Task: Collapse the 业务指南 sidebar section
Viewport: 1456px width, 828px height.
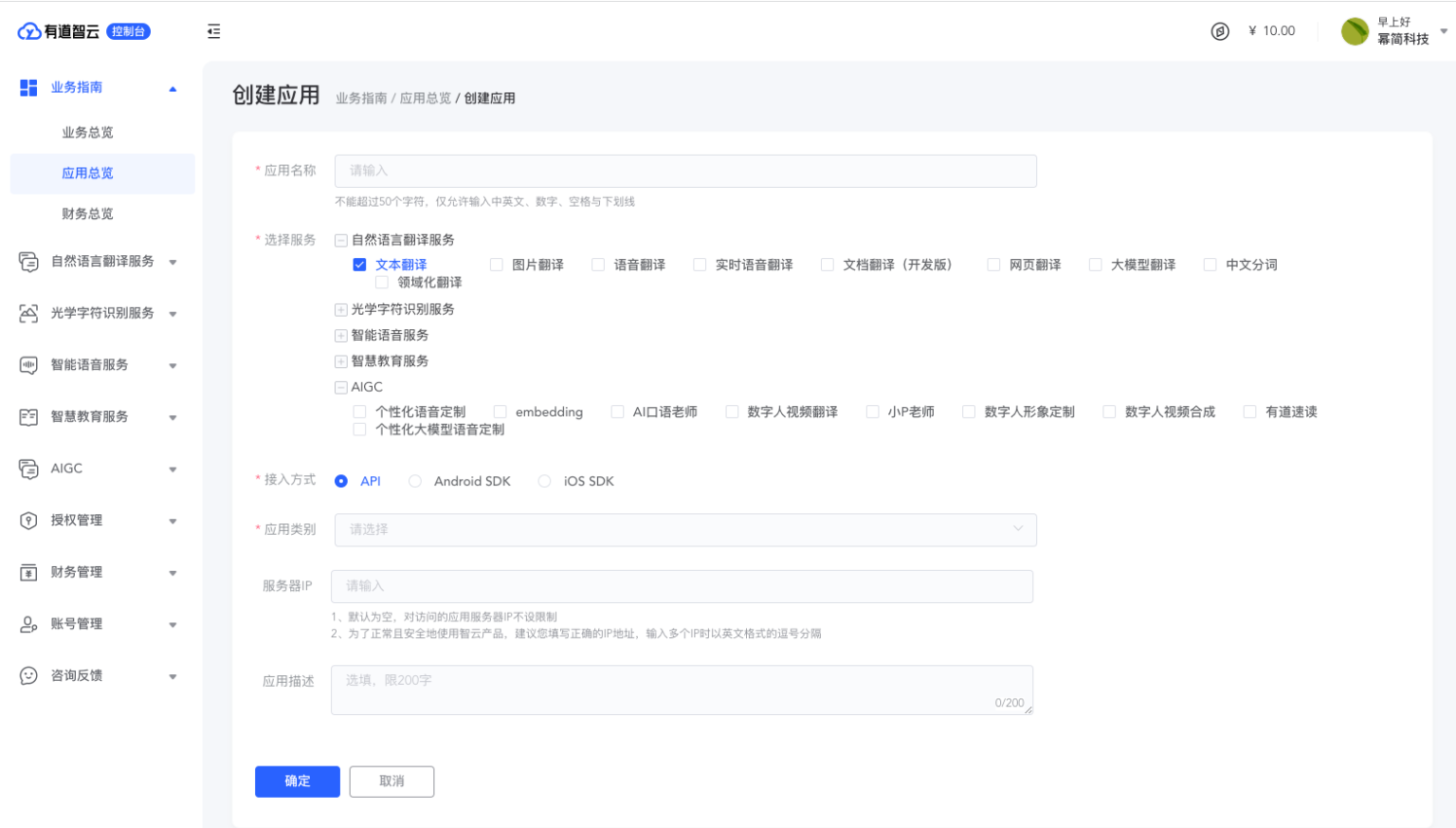Action: (173, 87)
